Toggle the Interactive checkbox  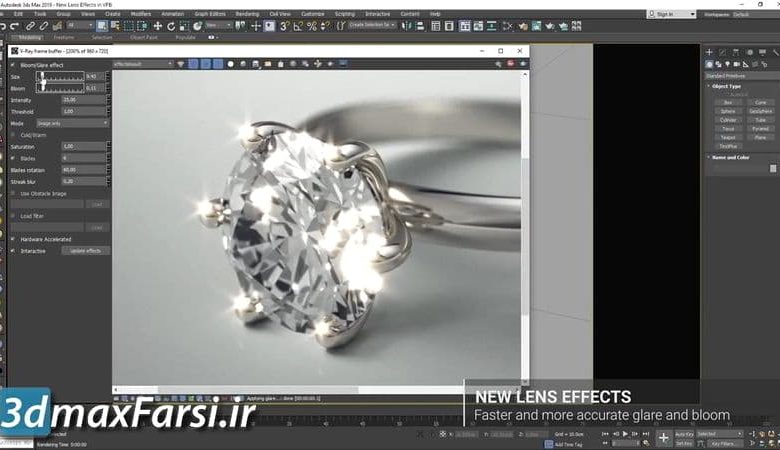[x=13, y=251]
